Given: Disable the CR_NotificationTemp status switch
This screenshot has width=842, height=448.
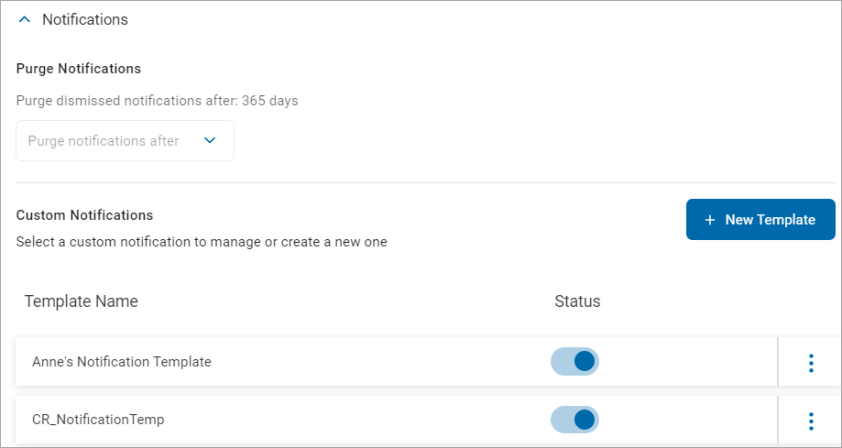Looking at the screenshot, I should coord(575,419).
